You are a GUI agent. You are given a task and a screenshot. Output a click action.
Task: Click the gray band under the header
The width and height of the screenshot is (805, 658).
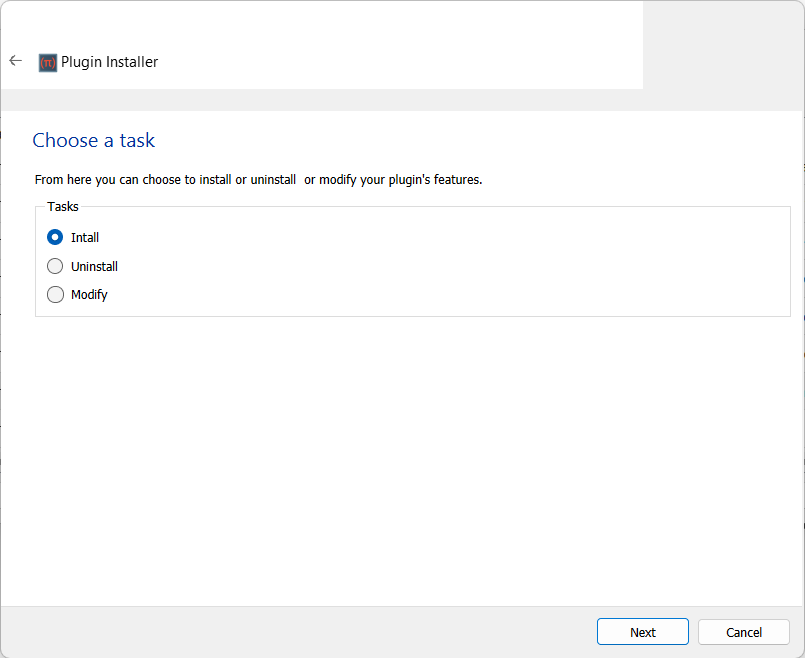pyautogui.click(x=400, y=100)
